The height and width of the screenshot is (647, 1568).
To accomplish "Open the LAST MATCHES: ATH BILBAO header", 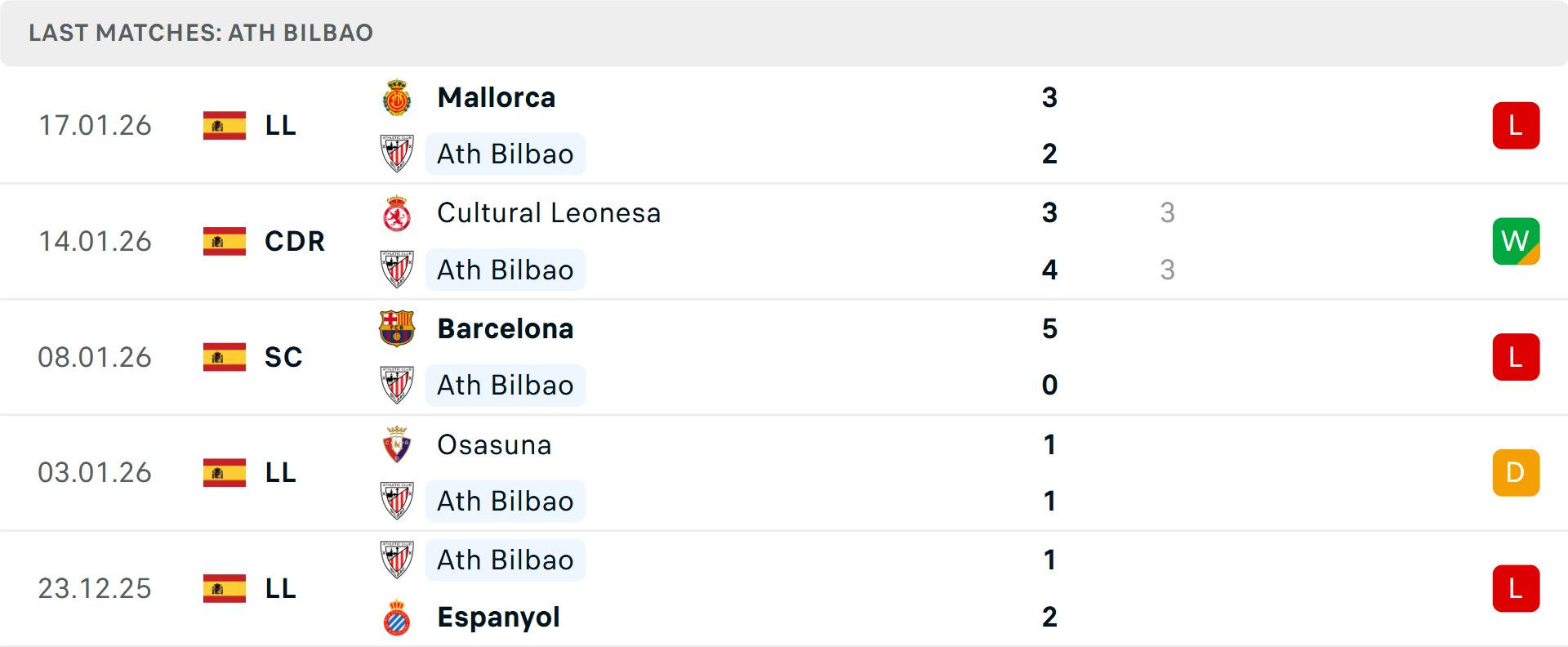I will 200,33.
